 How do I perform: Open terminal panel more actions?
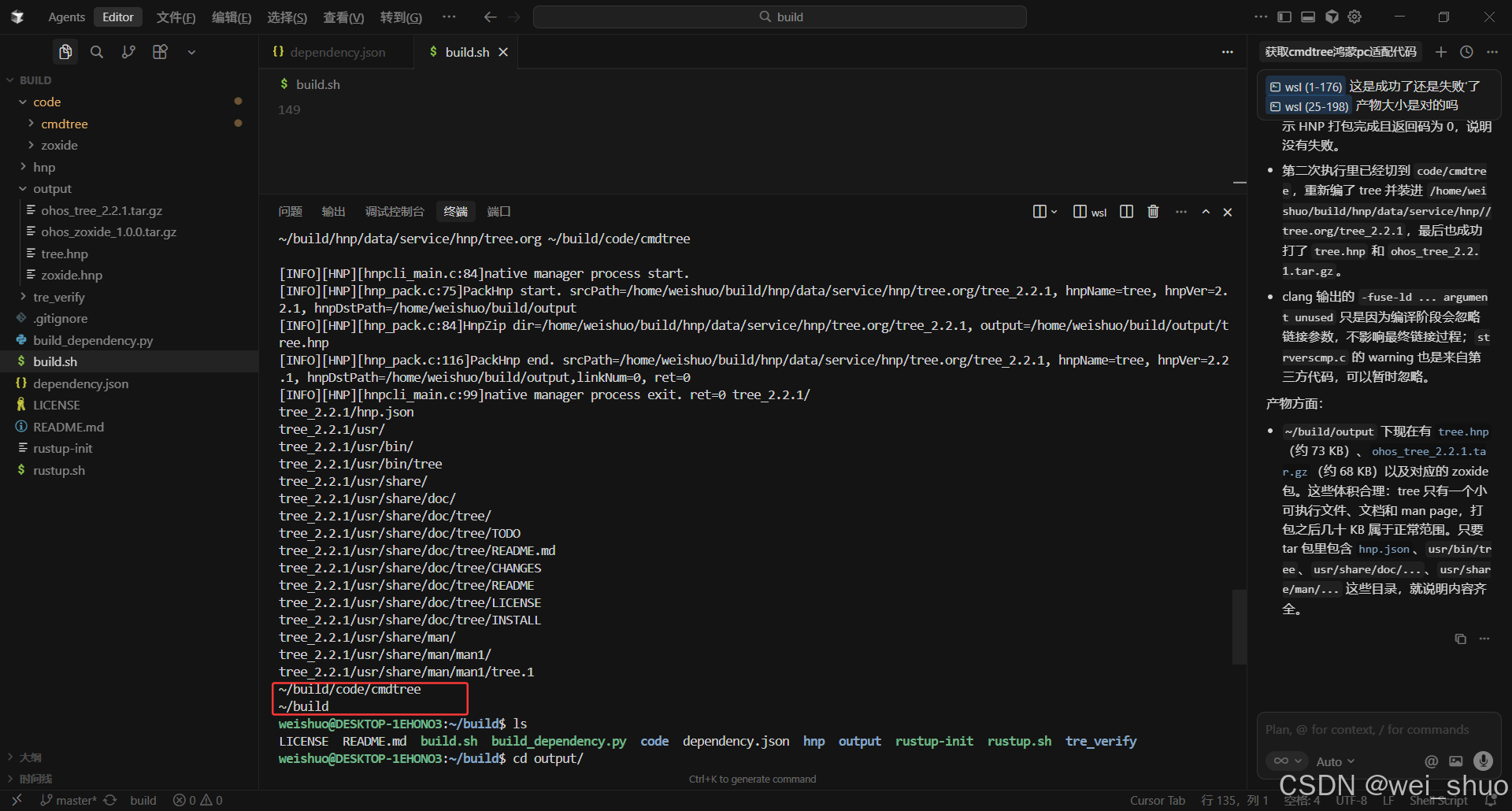(x=1180, y=212)
